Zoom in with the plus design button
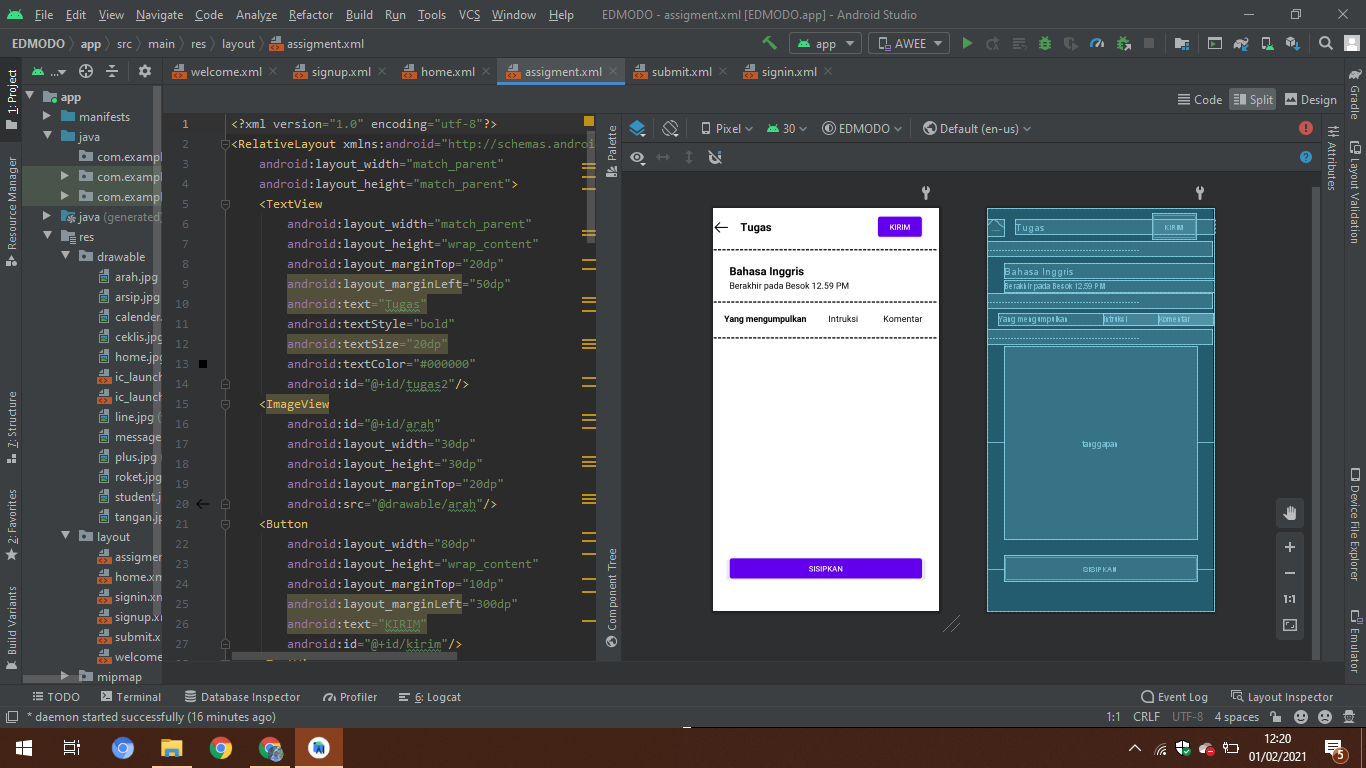 click(1290, 547)
